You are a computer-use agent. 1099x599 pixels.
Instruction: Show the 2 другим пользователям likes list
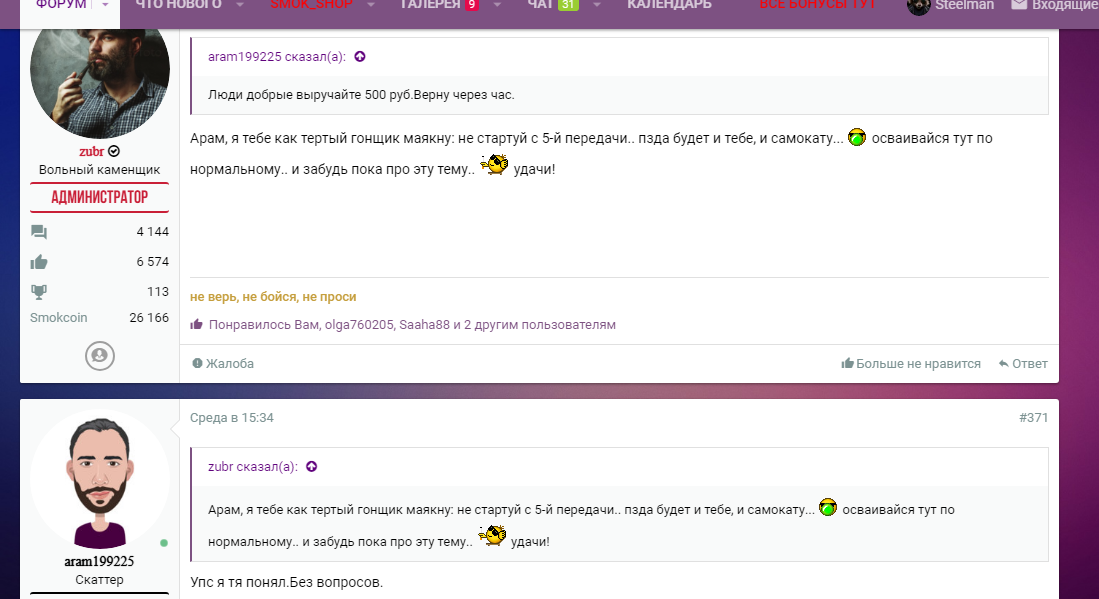[540, 324]
